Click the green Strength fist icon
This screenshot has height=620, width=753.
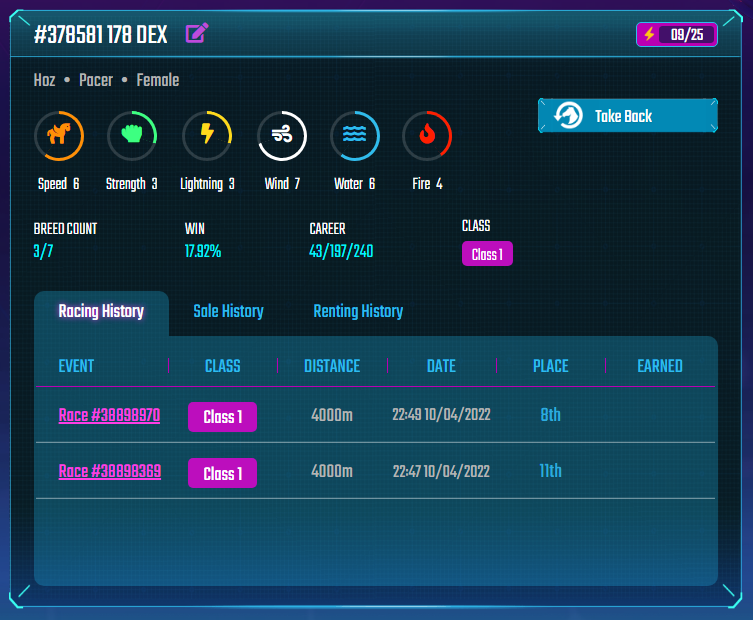click(x=132, y=135)
